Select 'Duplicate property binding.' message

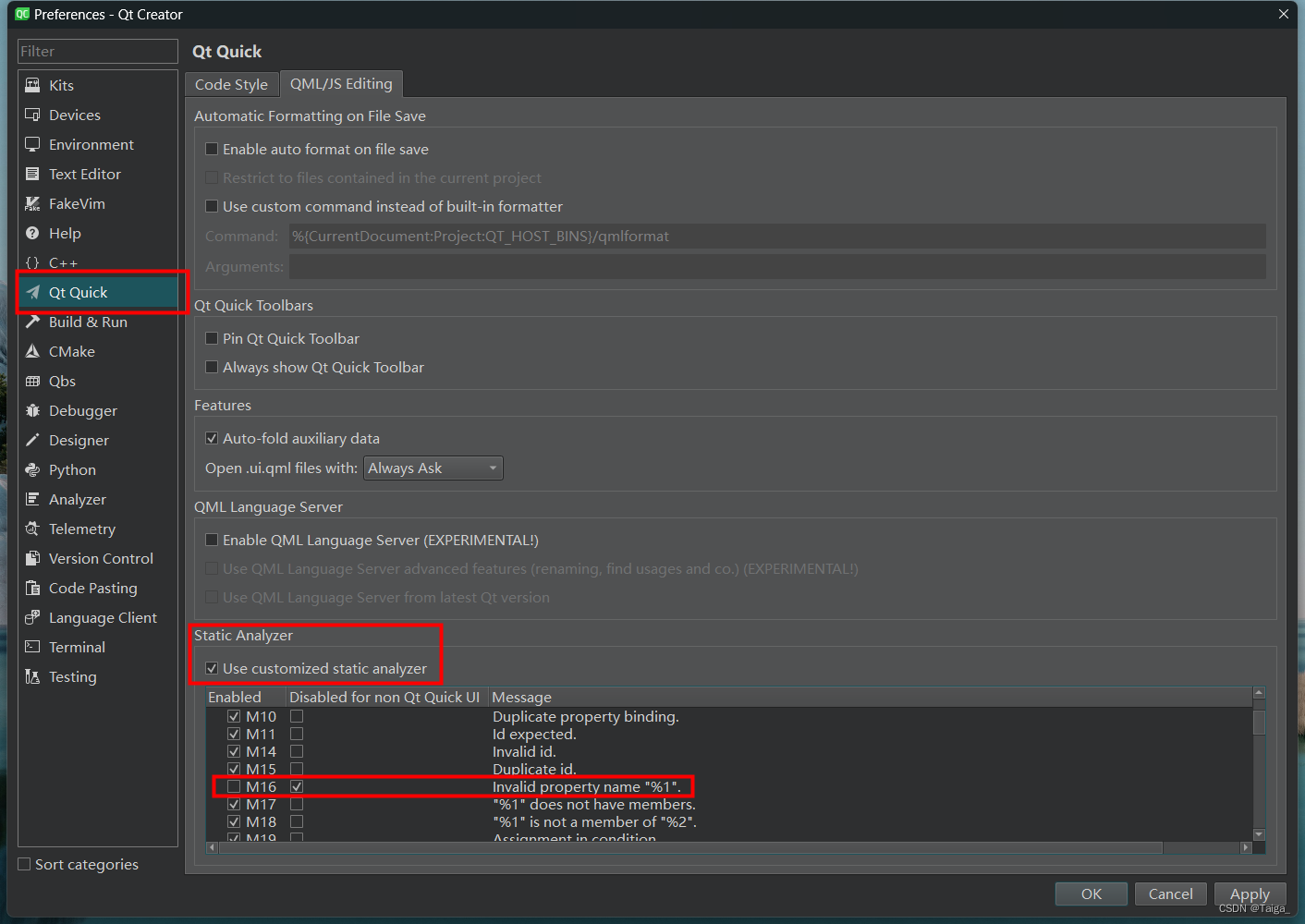(586, 717)
